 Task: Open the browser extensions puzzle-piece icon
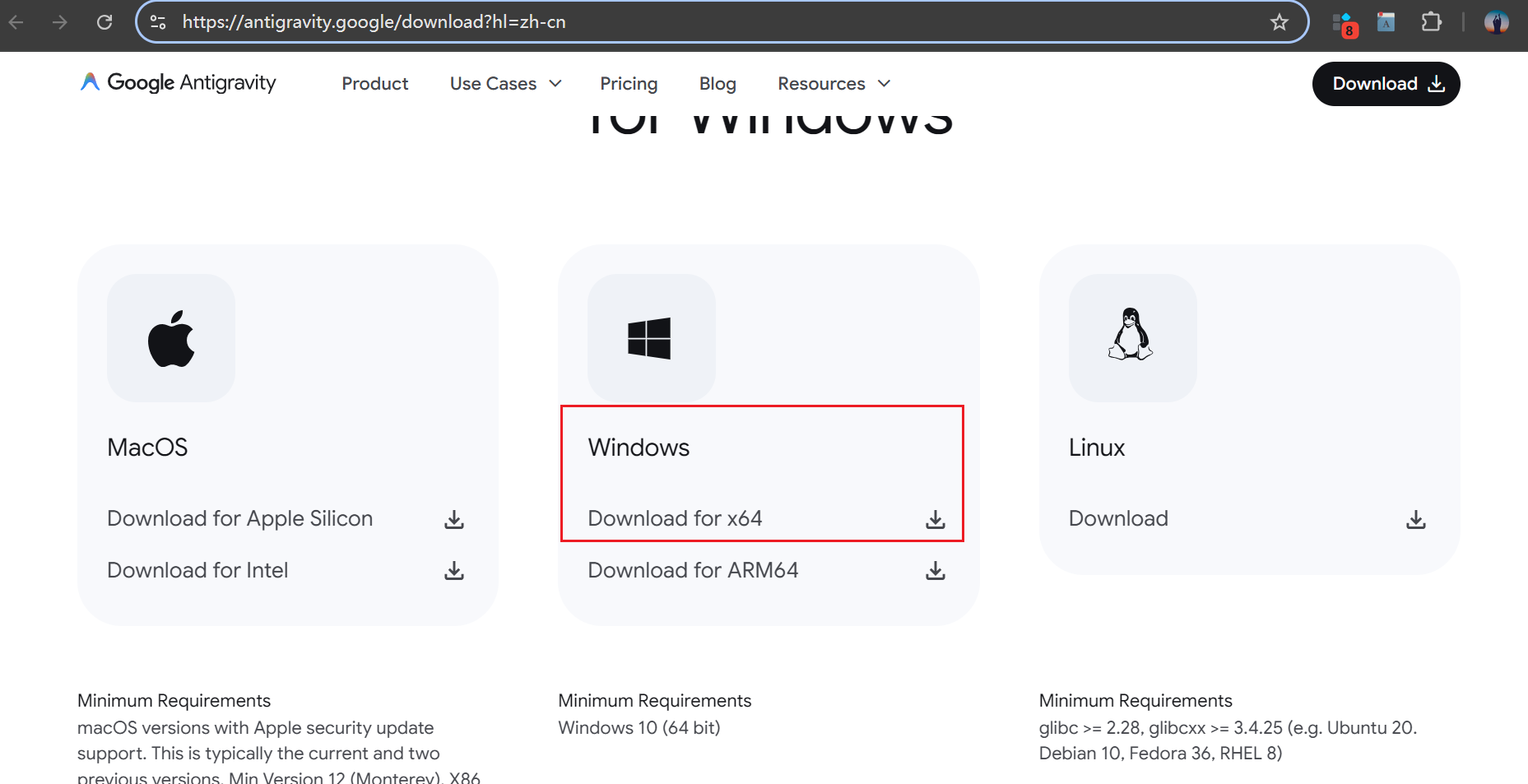pyautogui.click(x=1431, y=22)
